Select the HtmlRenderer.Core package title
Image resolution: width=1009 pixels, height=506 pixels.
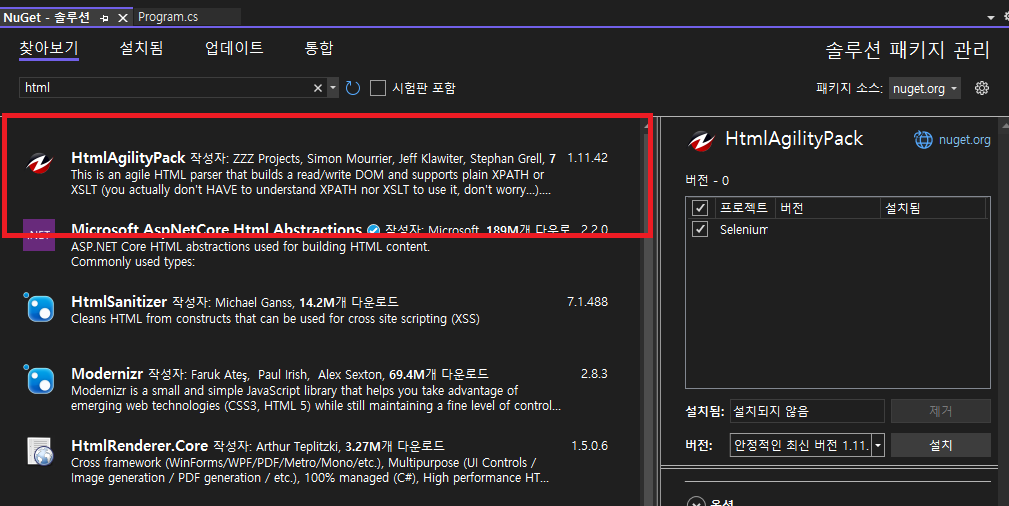(x=140, y=445)
